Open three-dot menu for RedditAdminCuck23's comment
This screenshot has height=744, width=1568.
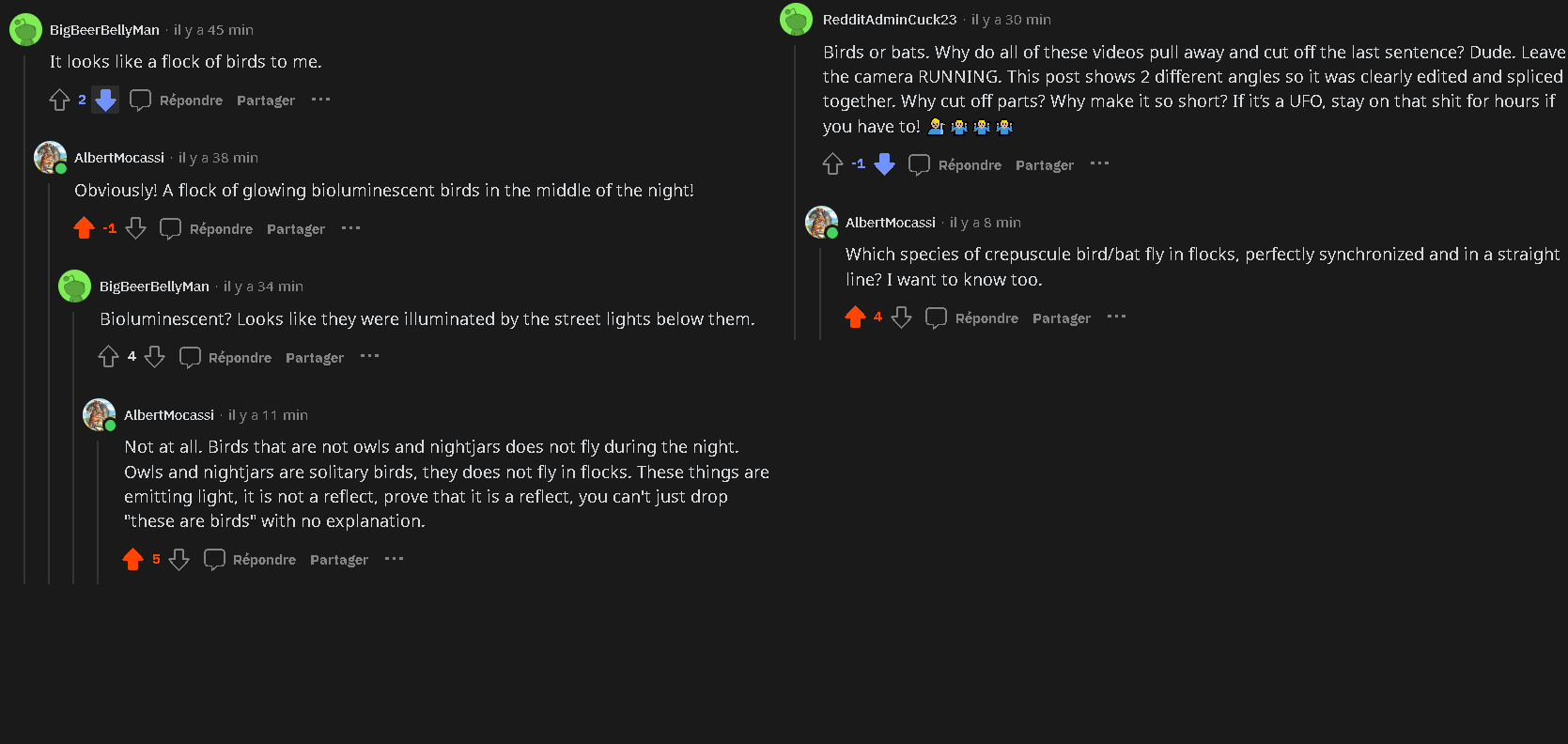tap(1099, 164)
